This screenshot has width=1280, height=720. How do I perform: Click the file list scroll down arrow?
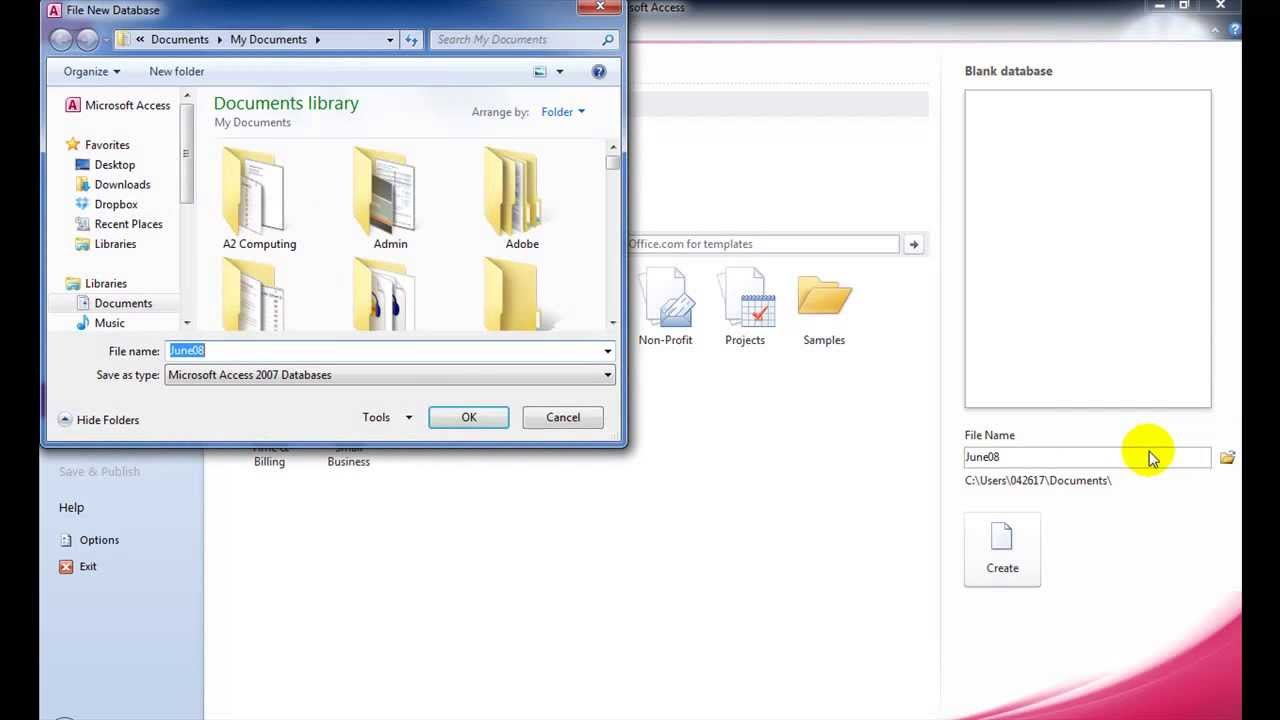(x=613, y=322)
